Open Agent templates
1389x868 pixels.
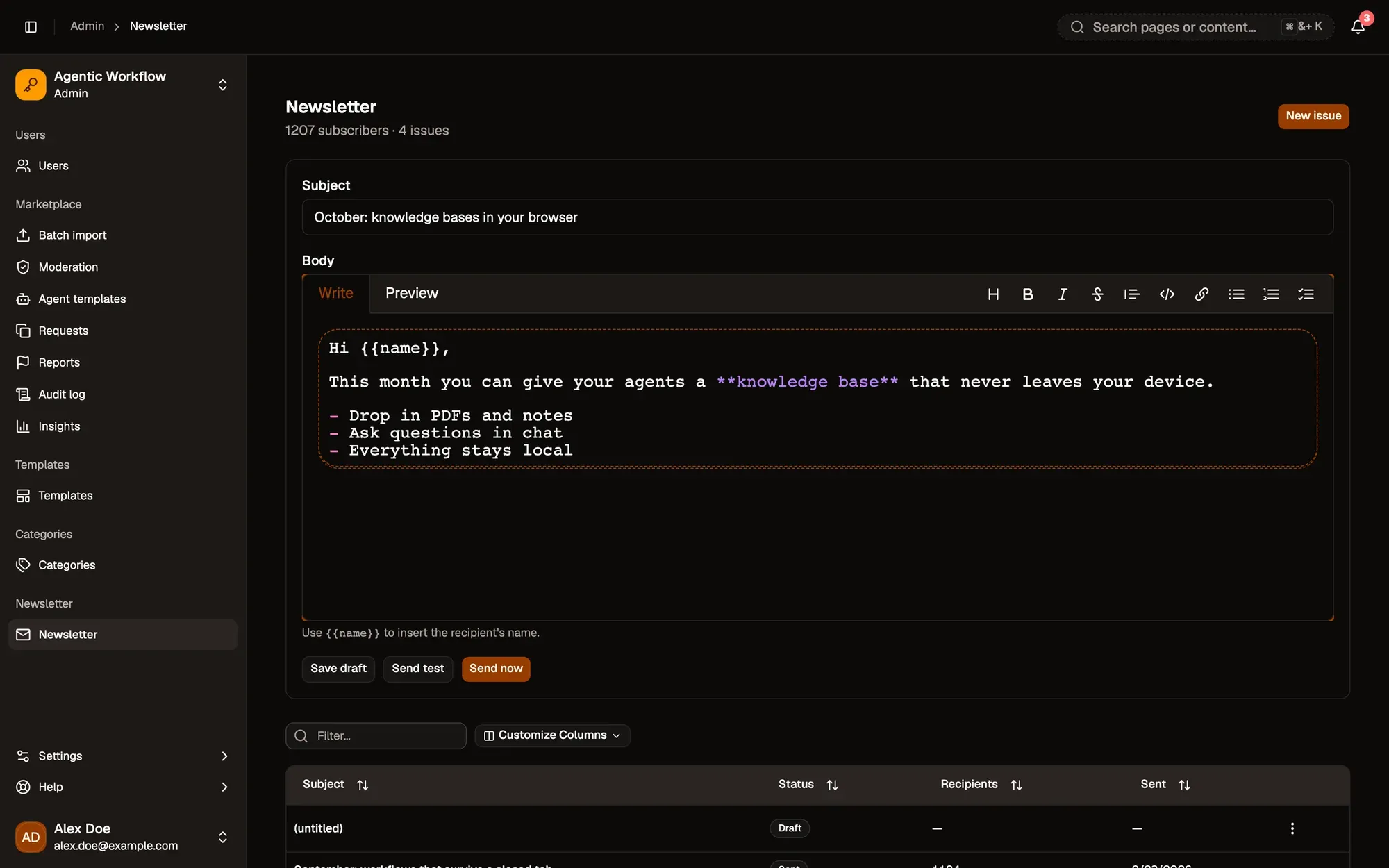123,299
